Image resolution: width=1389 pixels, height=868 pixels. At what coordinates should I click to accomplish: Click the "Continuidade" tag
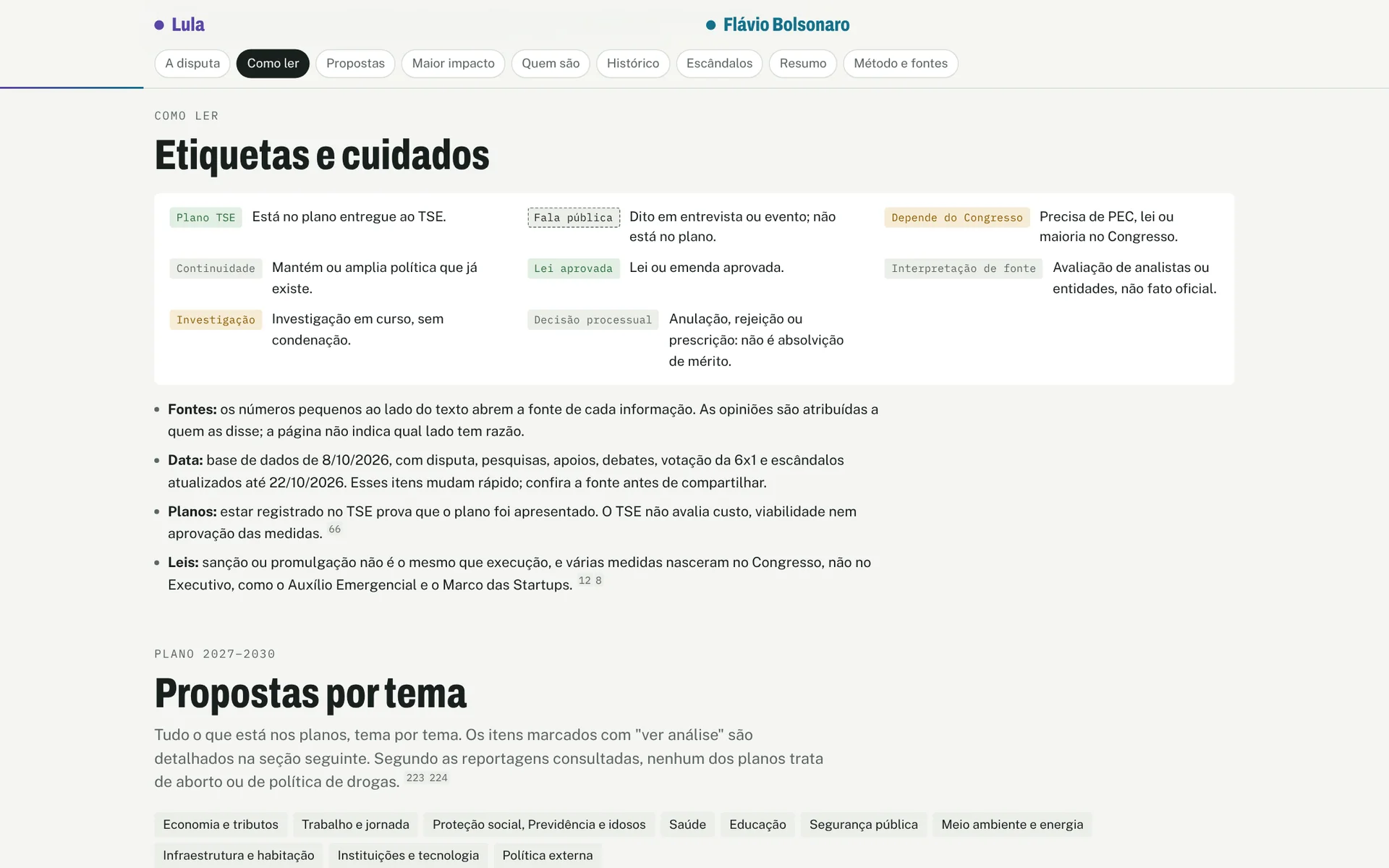216,268
